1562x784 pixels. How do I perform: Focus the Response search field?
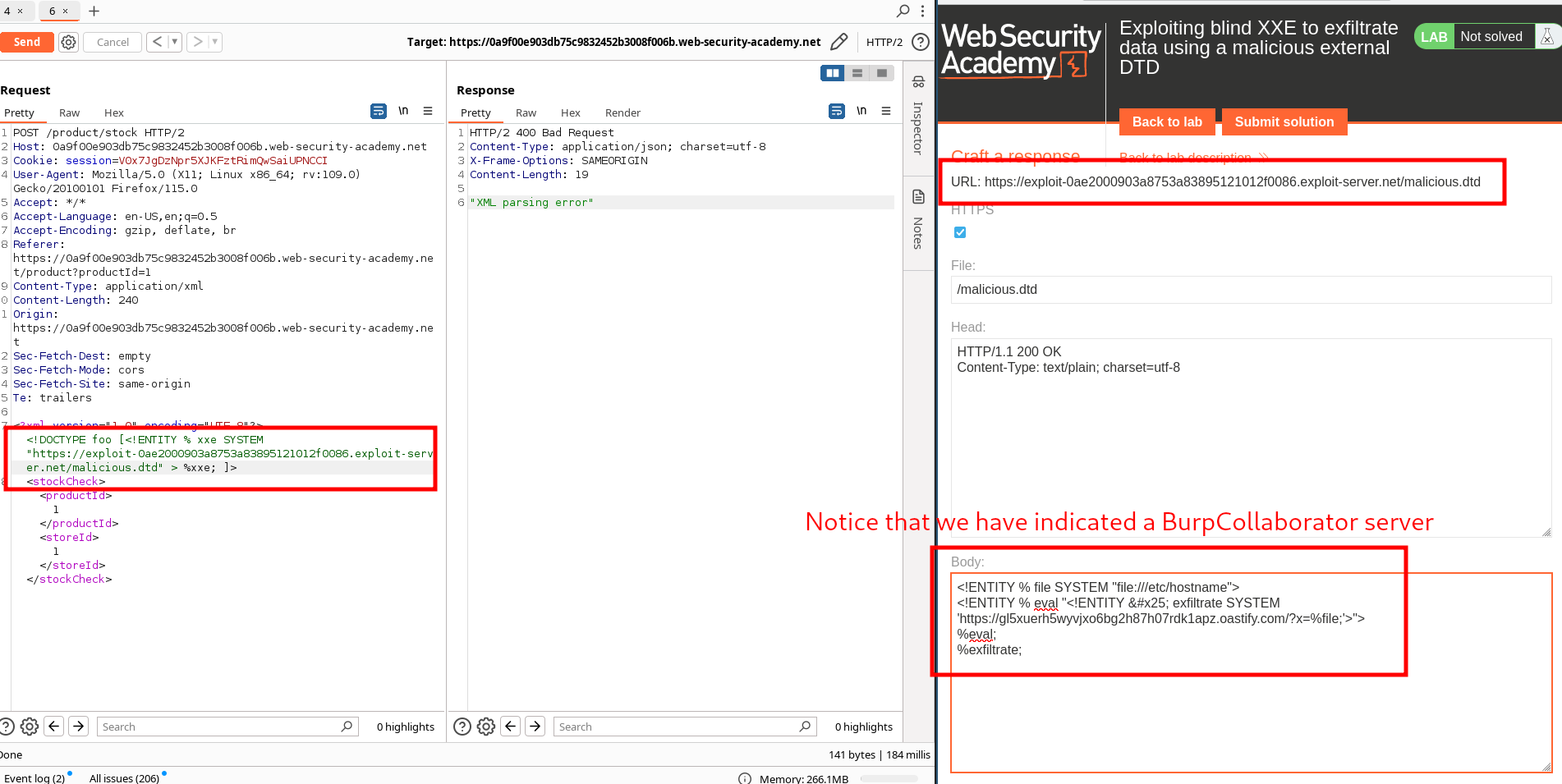(685, 727)
